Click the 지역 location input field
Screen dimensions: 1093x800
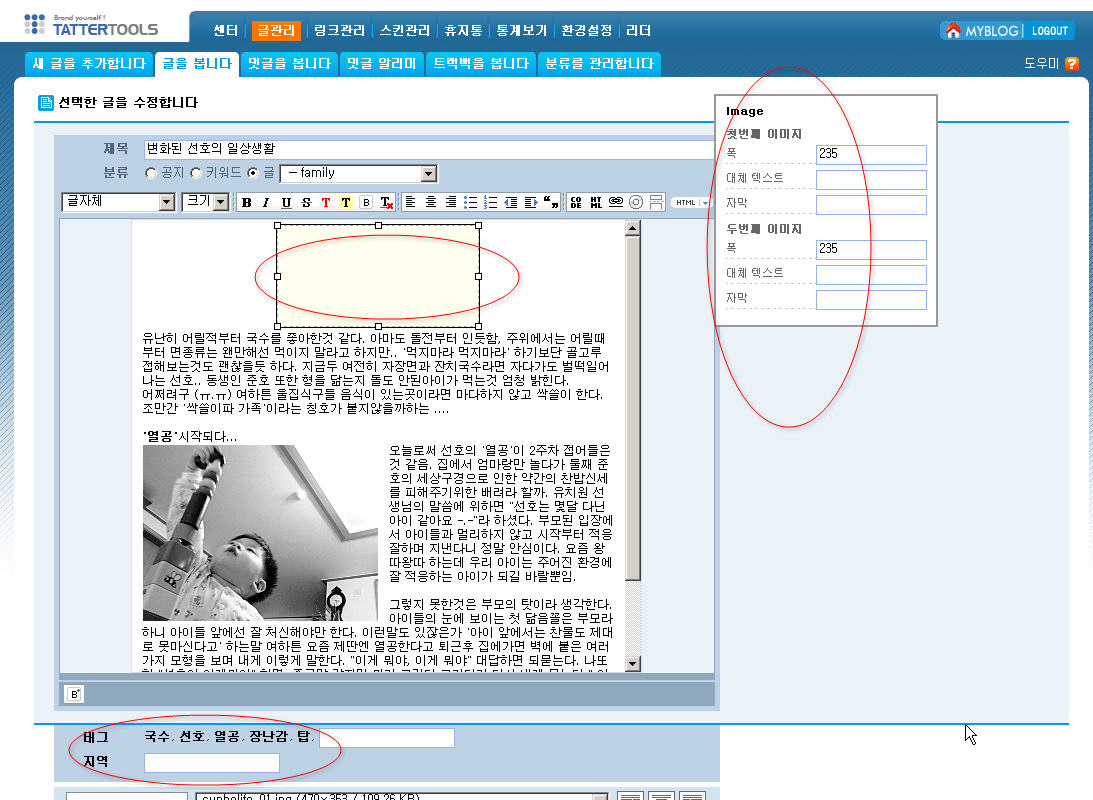click(x=212, y=763)
